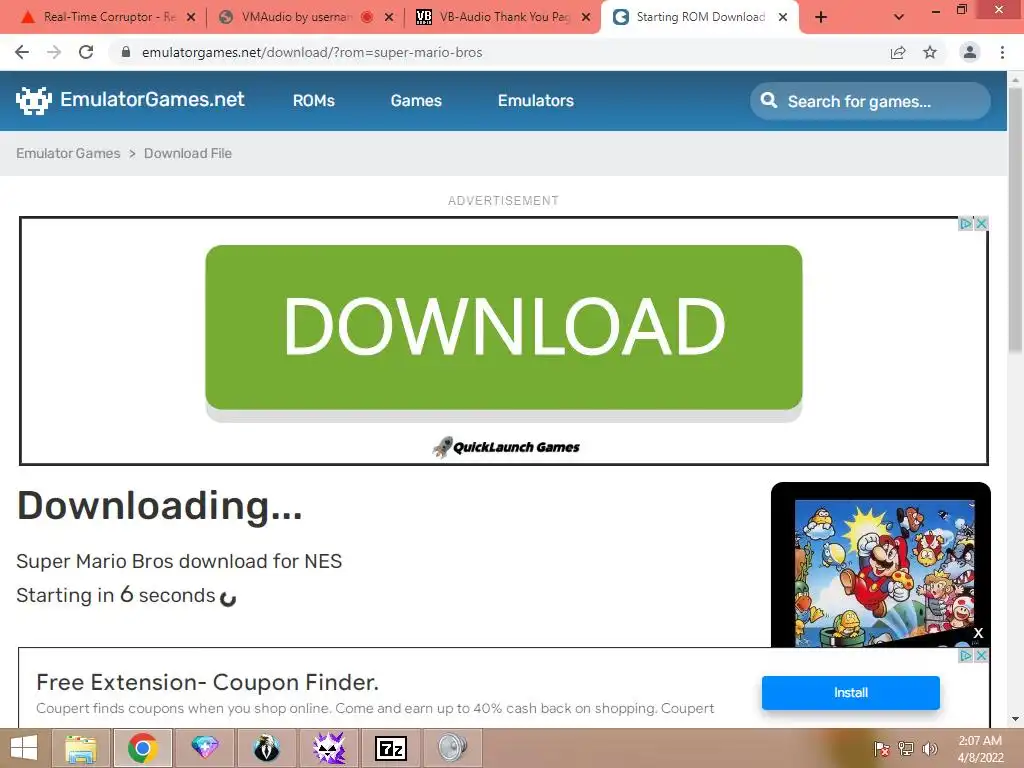The image size is (1024, 768).
Task: Click the Download File breadcrumb
Action: (x=187, y=153)
